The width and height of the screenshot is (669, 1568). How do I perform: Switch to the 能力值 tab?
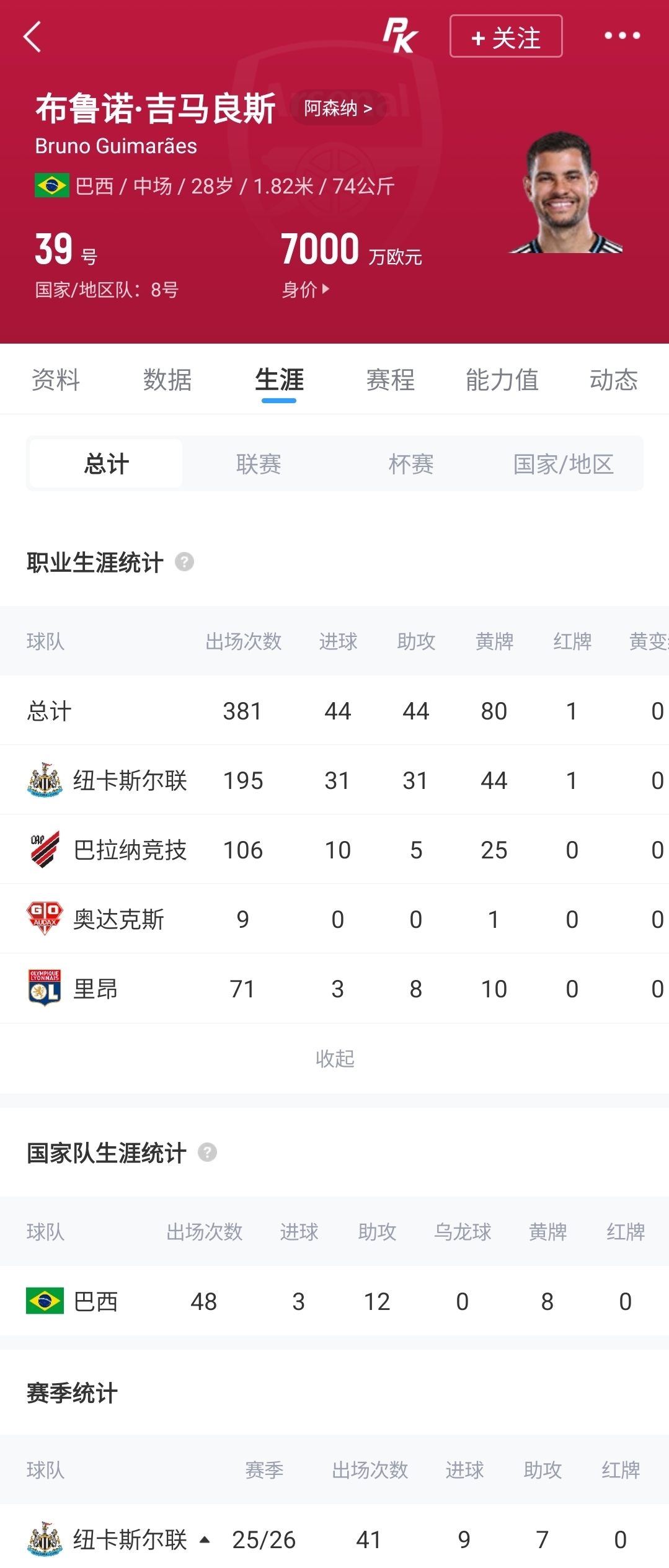pyautogui.click(x=502, y=380)
